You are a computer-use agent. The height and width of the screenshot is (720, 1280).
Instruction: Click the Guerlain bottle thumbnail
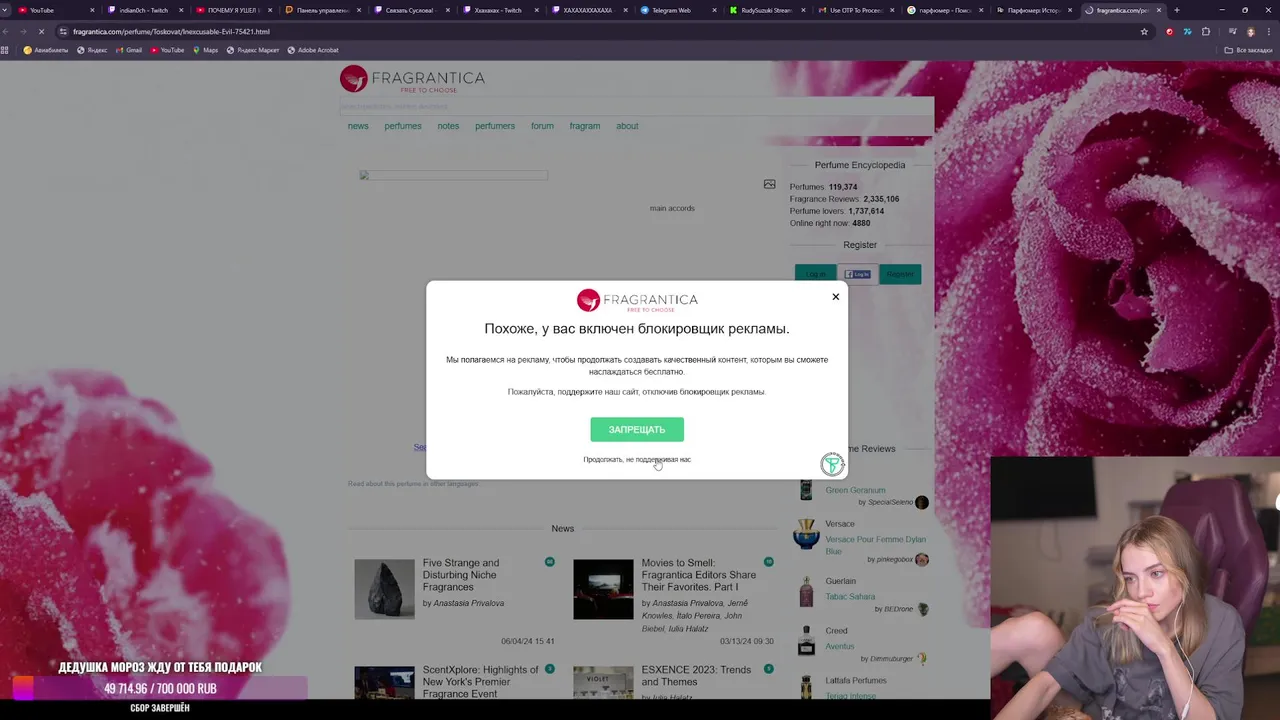pos(806,591)
